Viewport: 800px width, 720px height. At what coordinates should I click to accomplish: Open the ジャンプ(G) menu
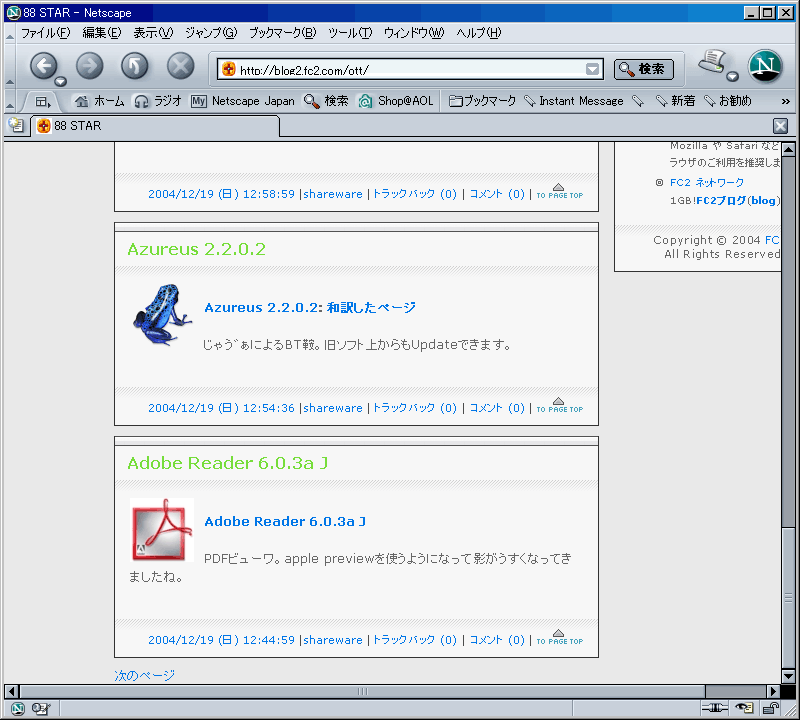(x=211, y=33)
